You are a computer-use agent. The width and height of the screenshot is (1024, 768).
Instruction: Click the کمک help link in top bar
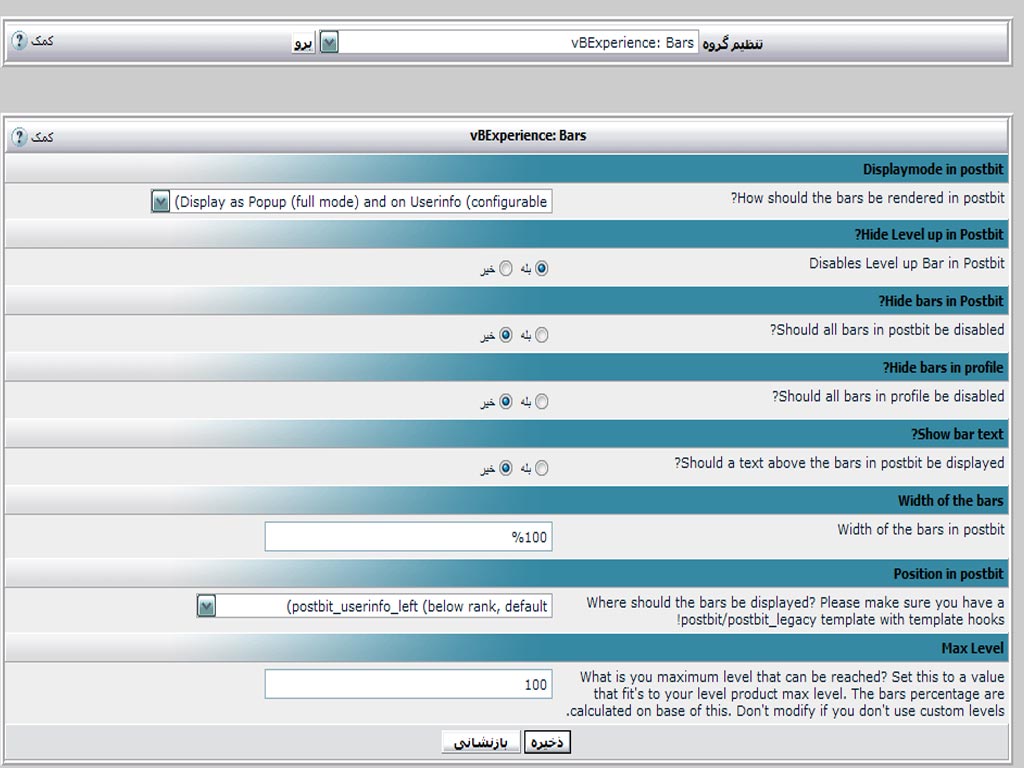point(42,41)
